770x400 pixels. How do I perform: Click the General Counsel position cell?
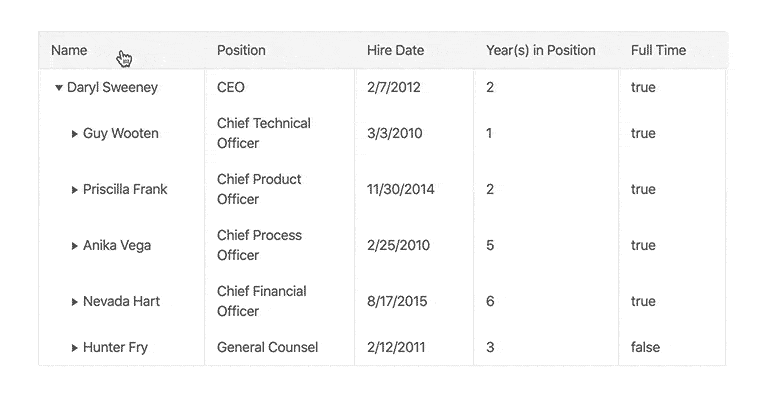click(279, 347)
